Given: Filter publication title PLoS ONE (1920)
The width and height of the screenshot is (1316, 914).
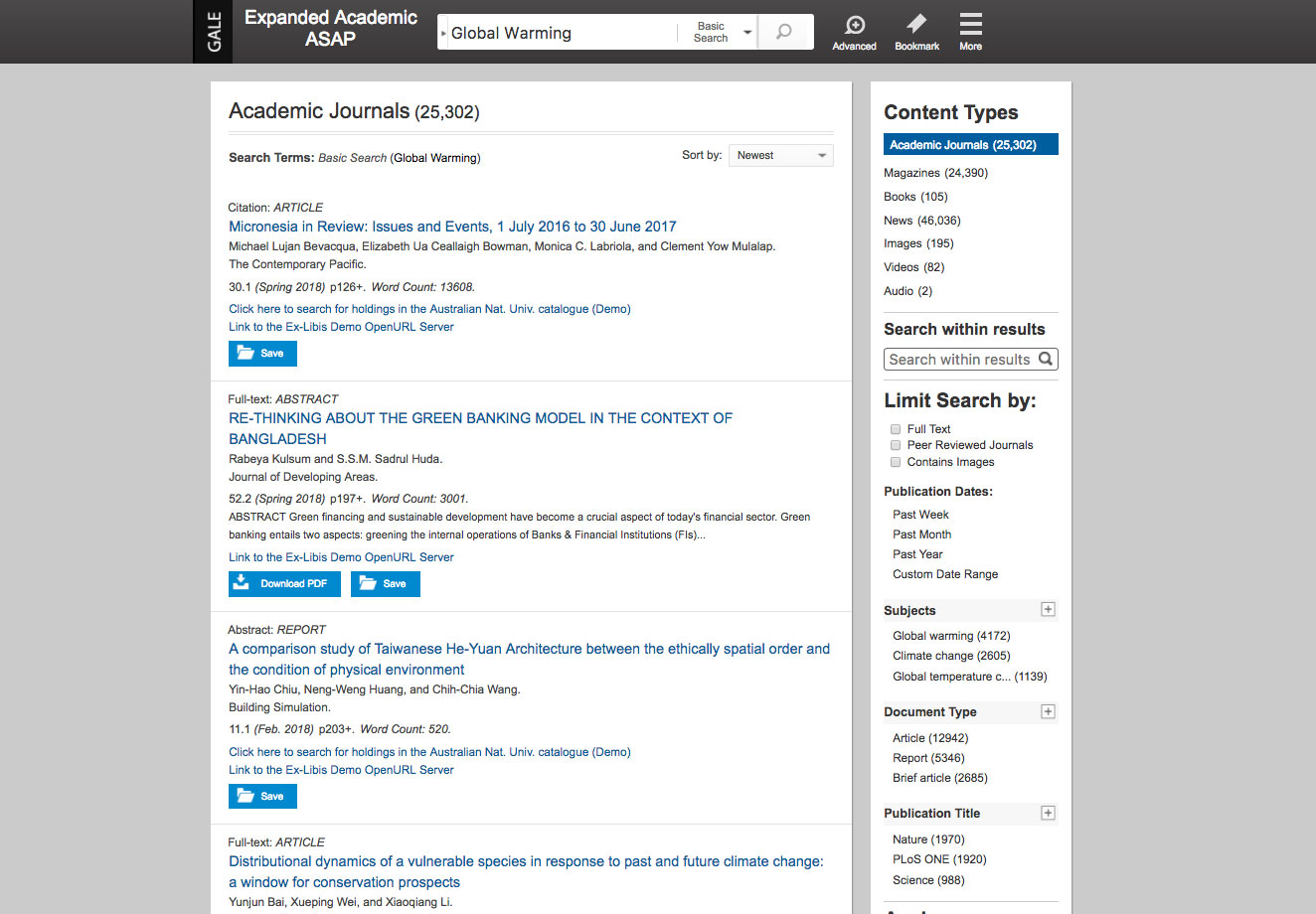Looking at the screenshot, I should (x=939, y=859).
